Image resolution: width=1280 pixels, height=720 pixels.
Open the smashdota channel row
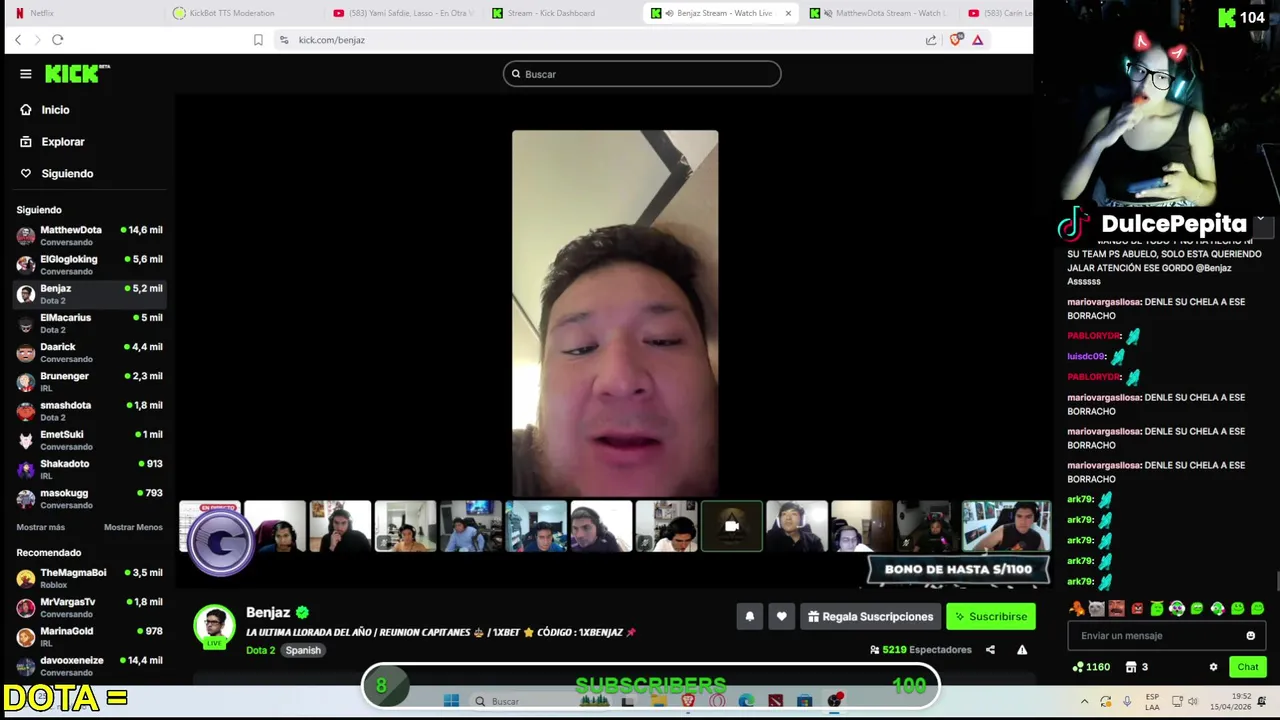click(x=89, y=411)
